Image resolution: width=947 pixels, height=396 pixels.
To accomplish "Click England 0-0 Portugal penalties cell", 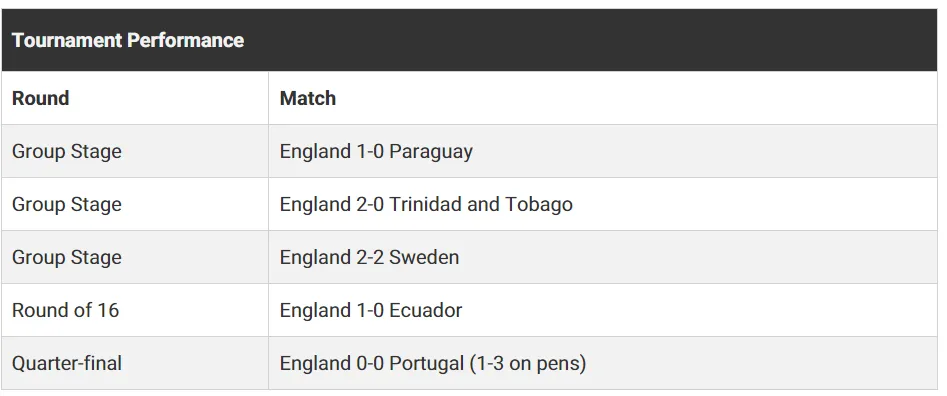I will (603, 363).
